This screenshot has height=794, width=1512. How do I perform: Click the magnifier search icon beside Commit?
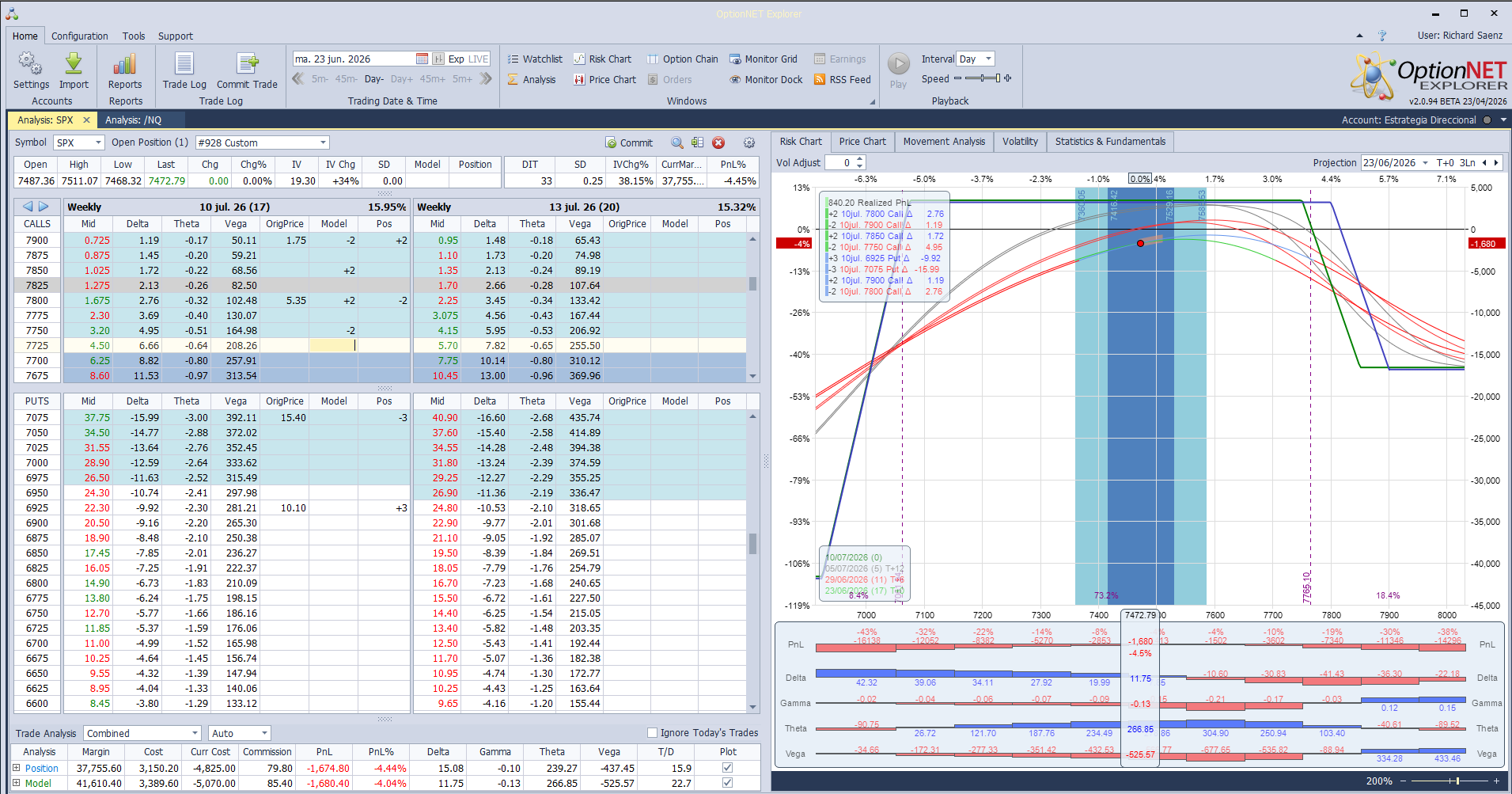click(677, 142)
